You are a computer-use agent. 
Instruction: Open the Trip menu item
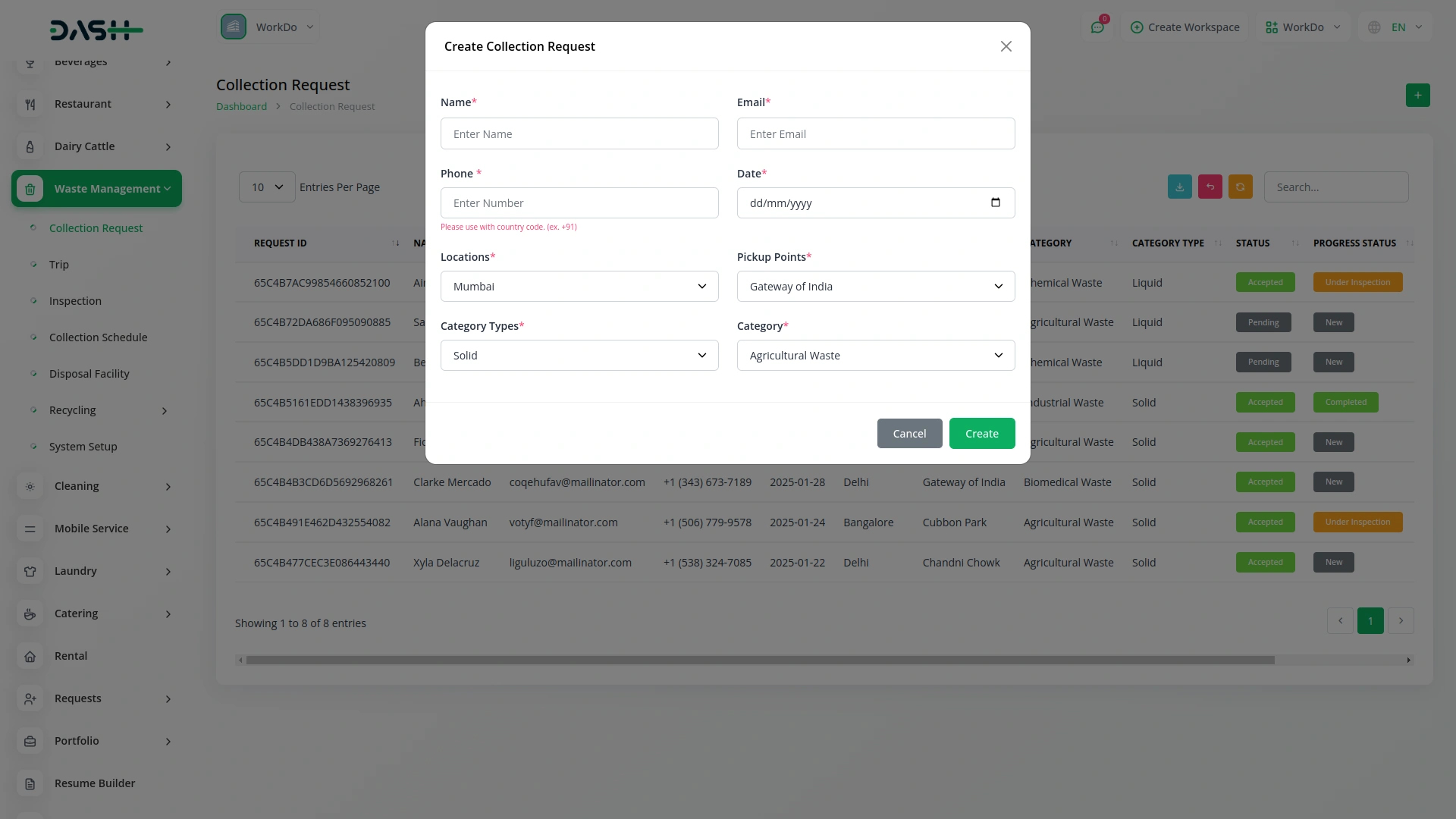tap(59, 265)
